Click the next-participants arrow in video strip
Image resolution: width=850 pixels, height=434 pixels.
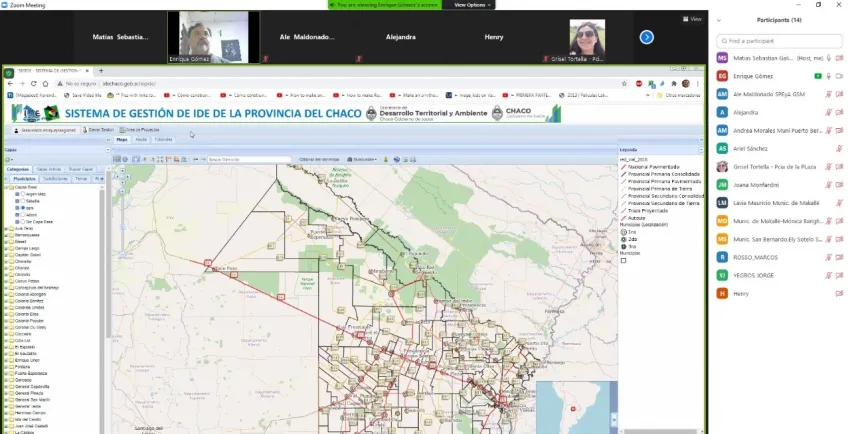tap(646, 37)
